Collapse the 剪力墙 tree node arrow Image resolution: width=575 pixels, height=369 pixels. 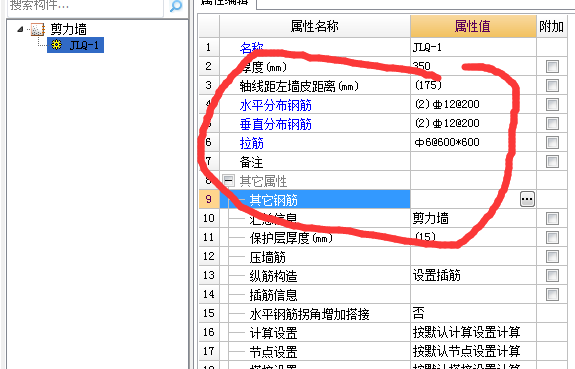(20, 29)
